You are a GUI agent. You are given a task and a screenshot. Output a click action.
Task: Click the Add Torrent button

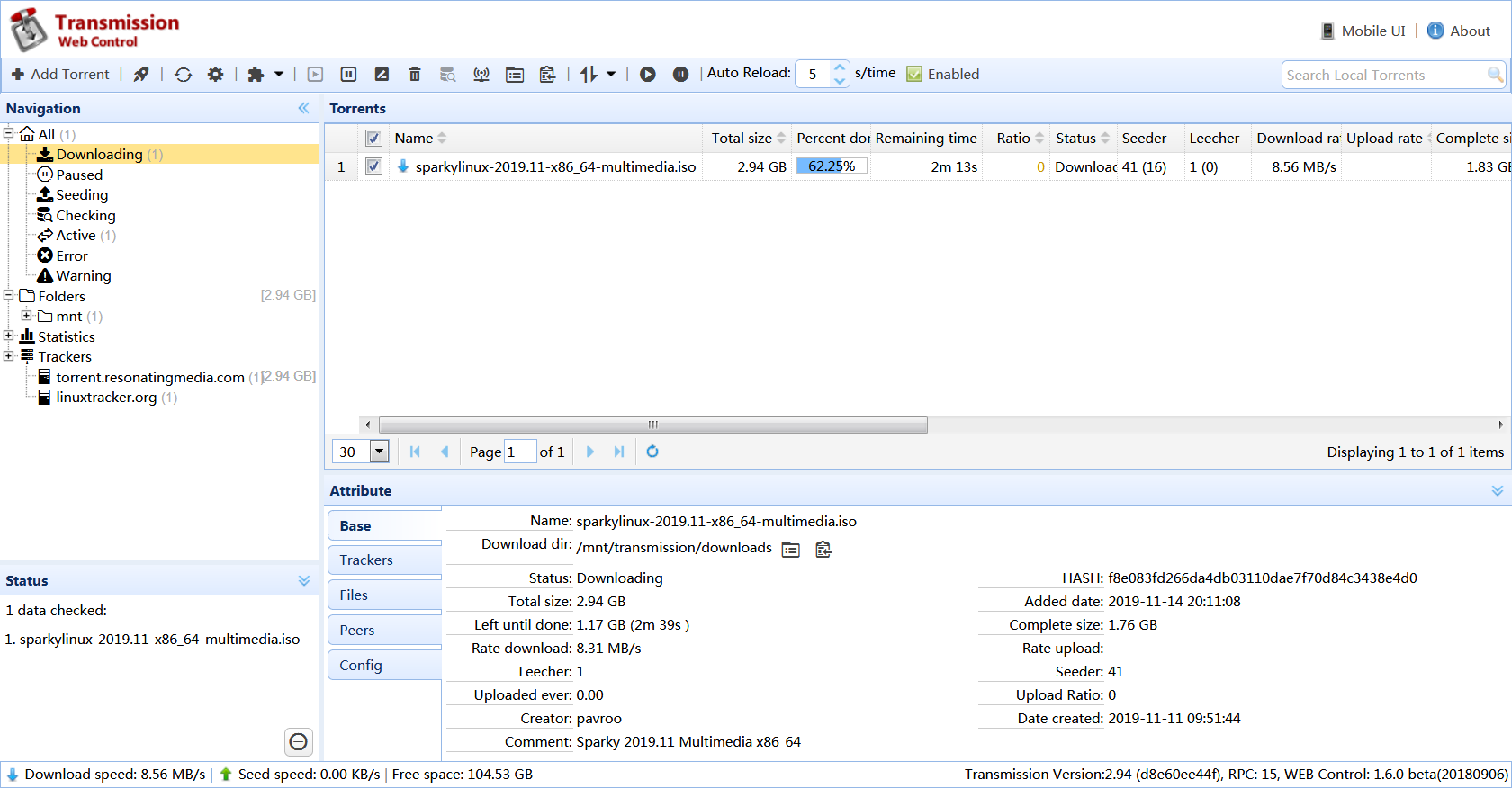pyautogui.click(x=60, y=74)
